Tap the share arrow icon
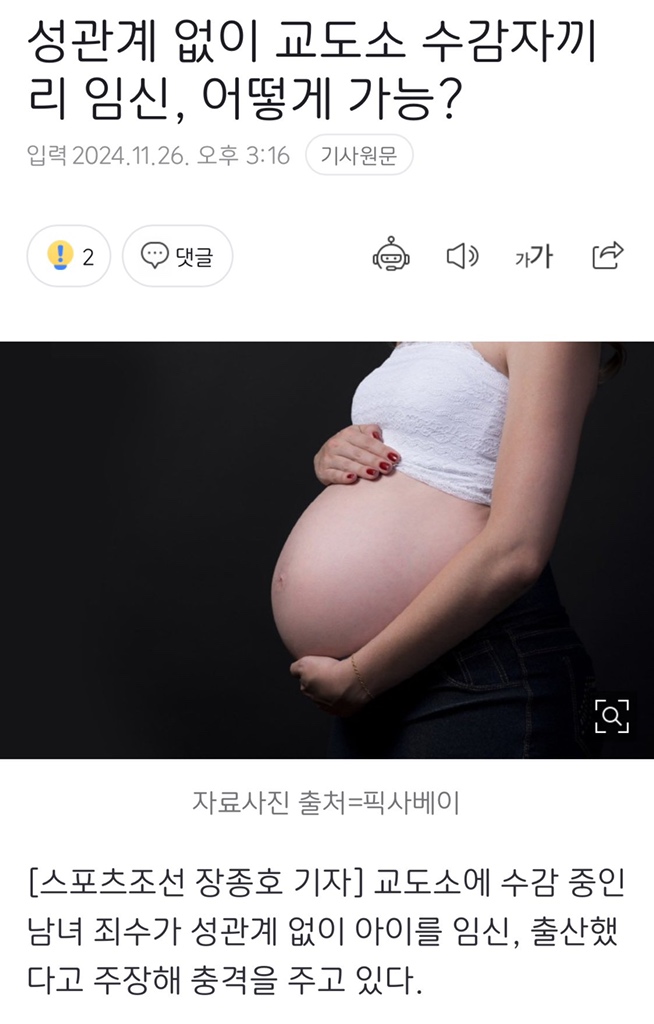The height and width of the screenshot is (1024, 654). [x=608, y=255]
